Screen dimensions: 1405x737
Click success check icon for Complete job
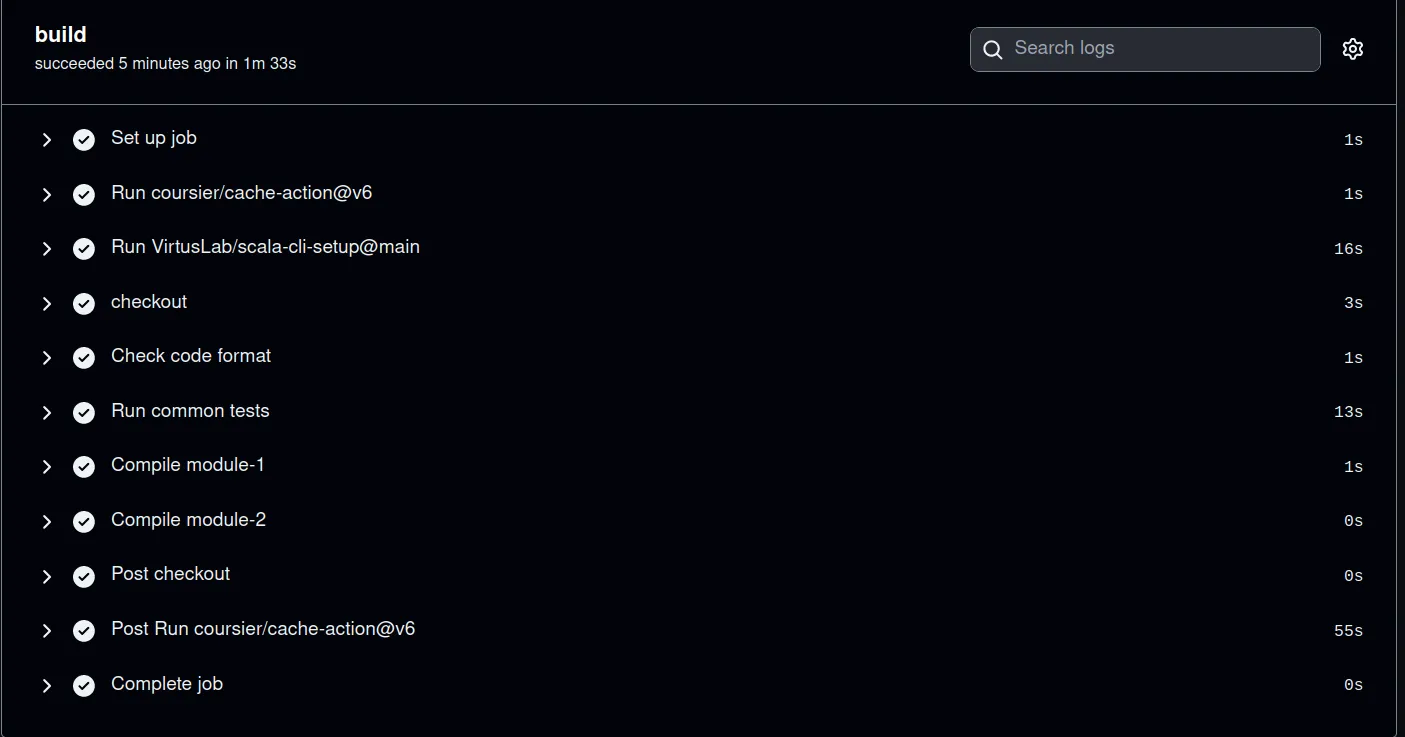pyautogui.click(x=84, y=685)
